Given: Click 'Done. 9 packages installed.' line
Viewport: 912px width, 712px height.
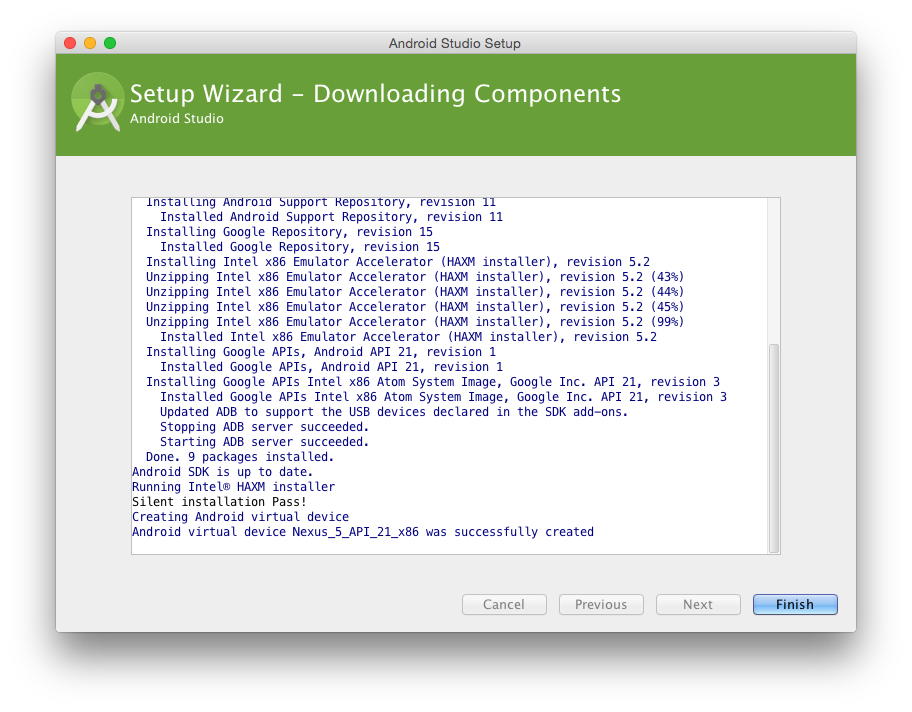Looking at the screenshot, I should (x=240, y=457).
